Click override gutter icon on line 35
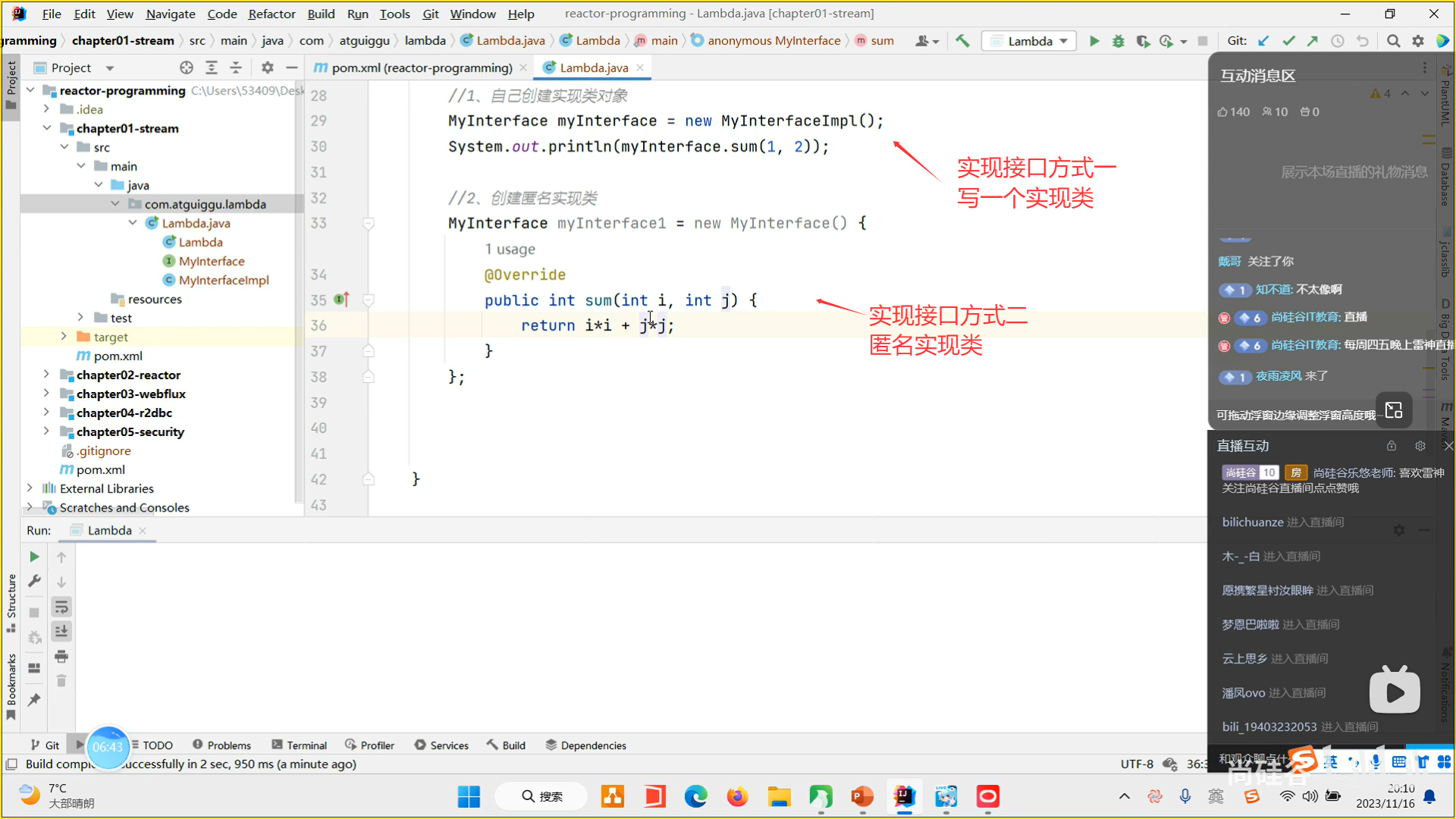 click(x=340, y=300)
